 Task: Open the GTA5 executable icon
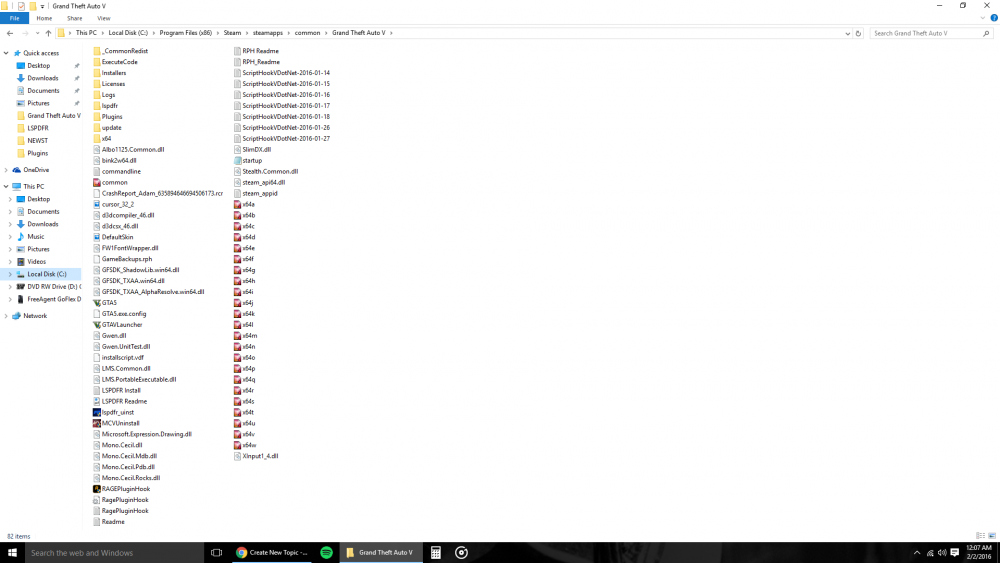(97, 303)
